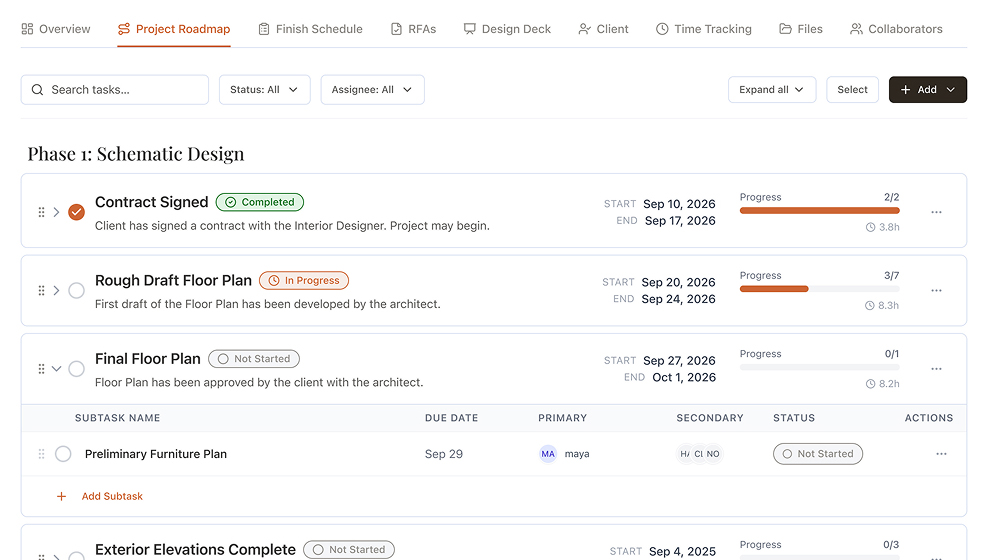Open the Files tab

800,29
